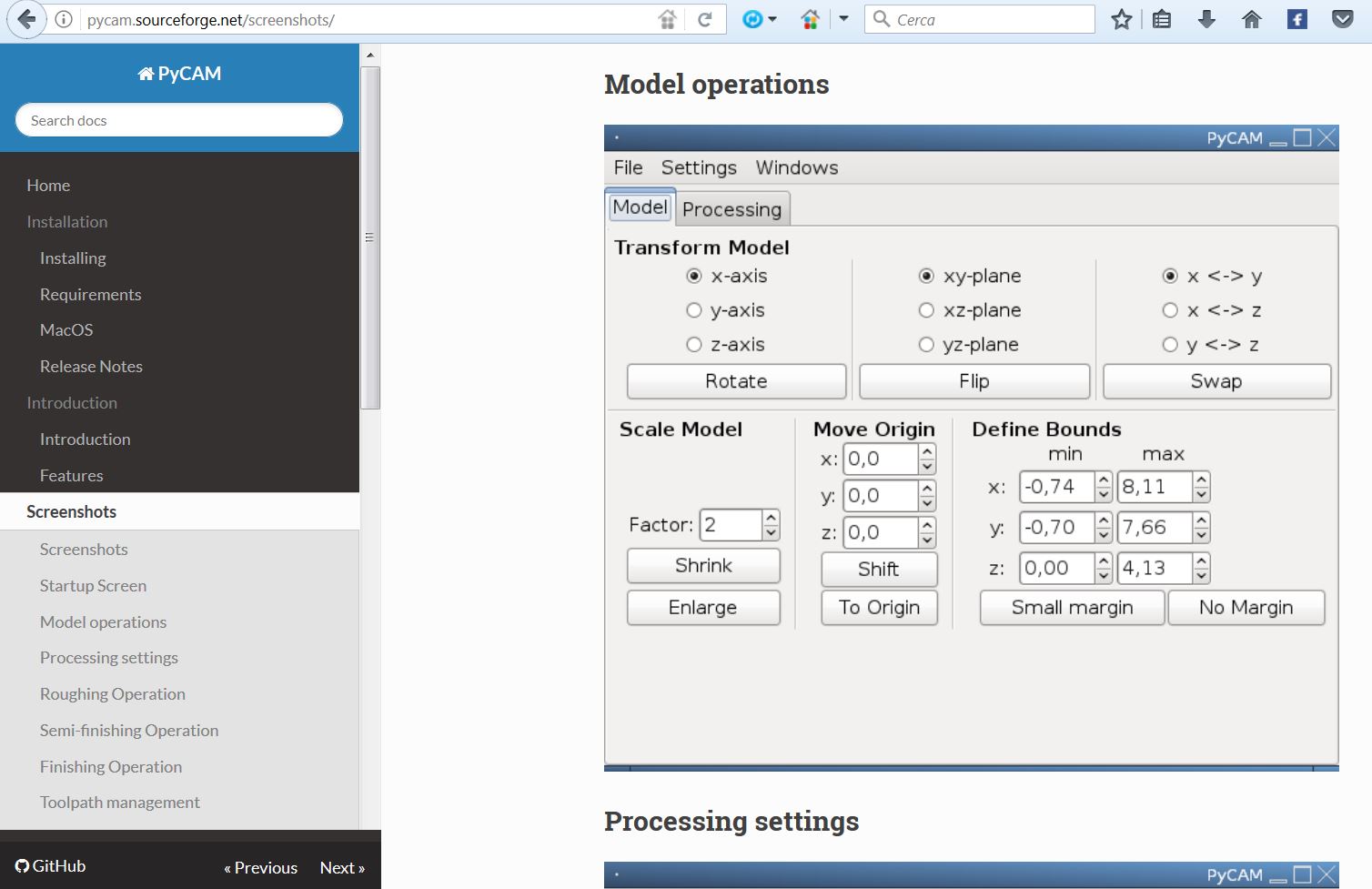Click the colorful house toolbar icon

click(x=810, y=19)
